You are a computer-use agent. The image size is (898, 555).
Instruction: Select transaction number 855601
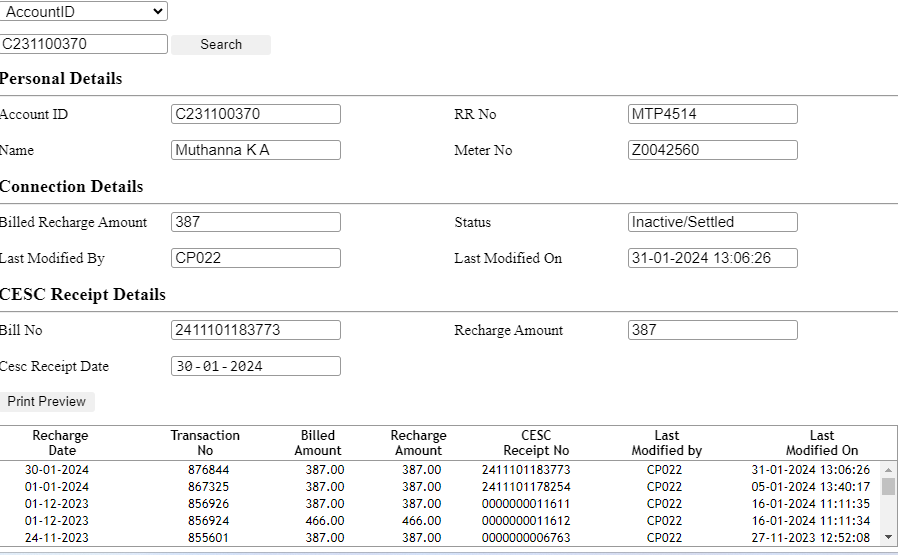[x=208, y=538]
